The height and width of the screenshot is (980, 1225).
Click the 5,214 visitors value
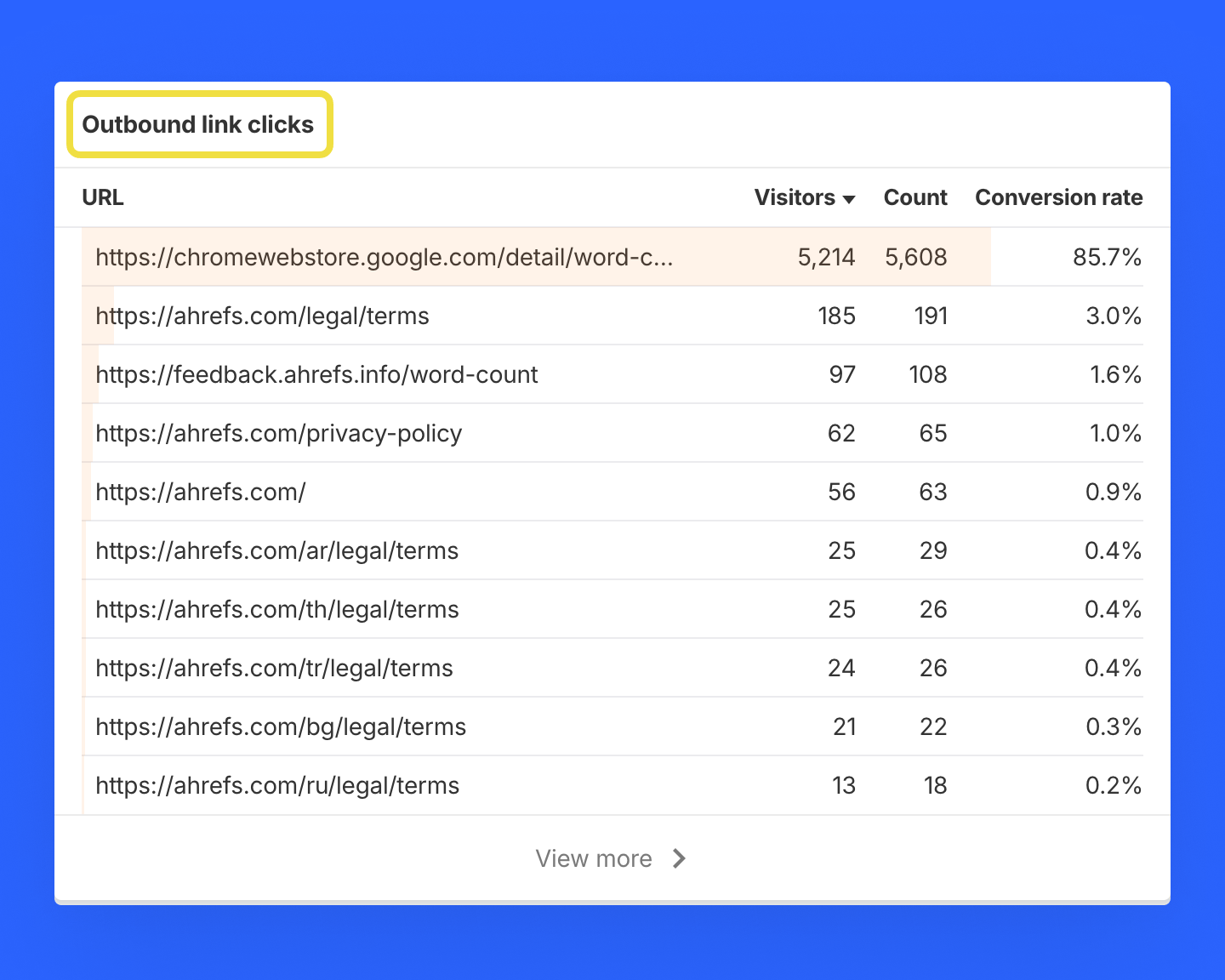[826, 257]
